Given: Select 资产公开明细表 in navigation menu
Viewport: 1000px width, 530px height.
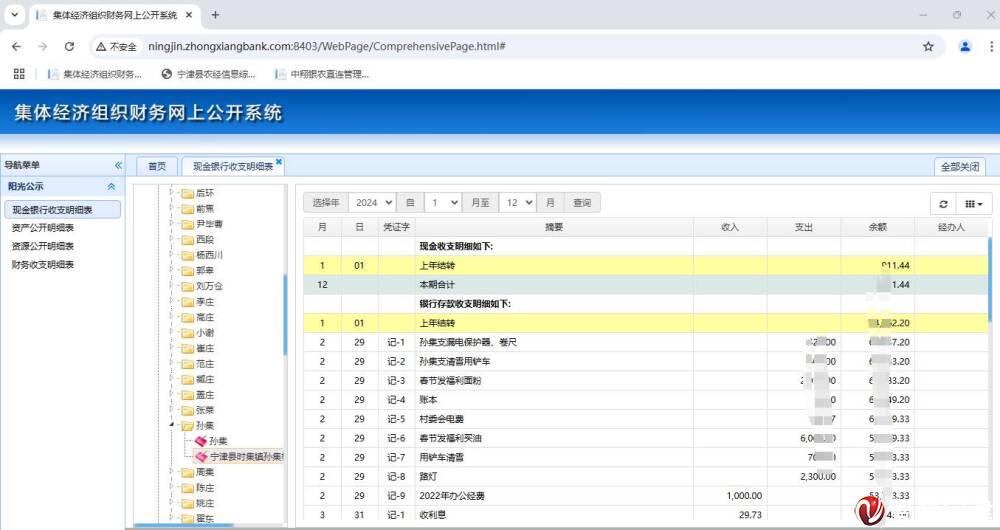Looking at the screenshot, I should pos(43,228).
